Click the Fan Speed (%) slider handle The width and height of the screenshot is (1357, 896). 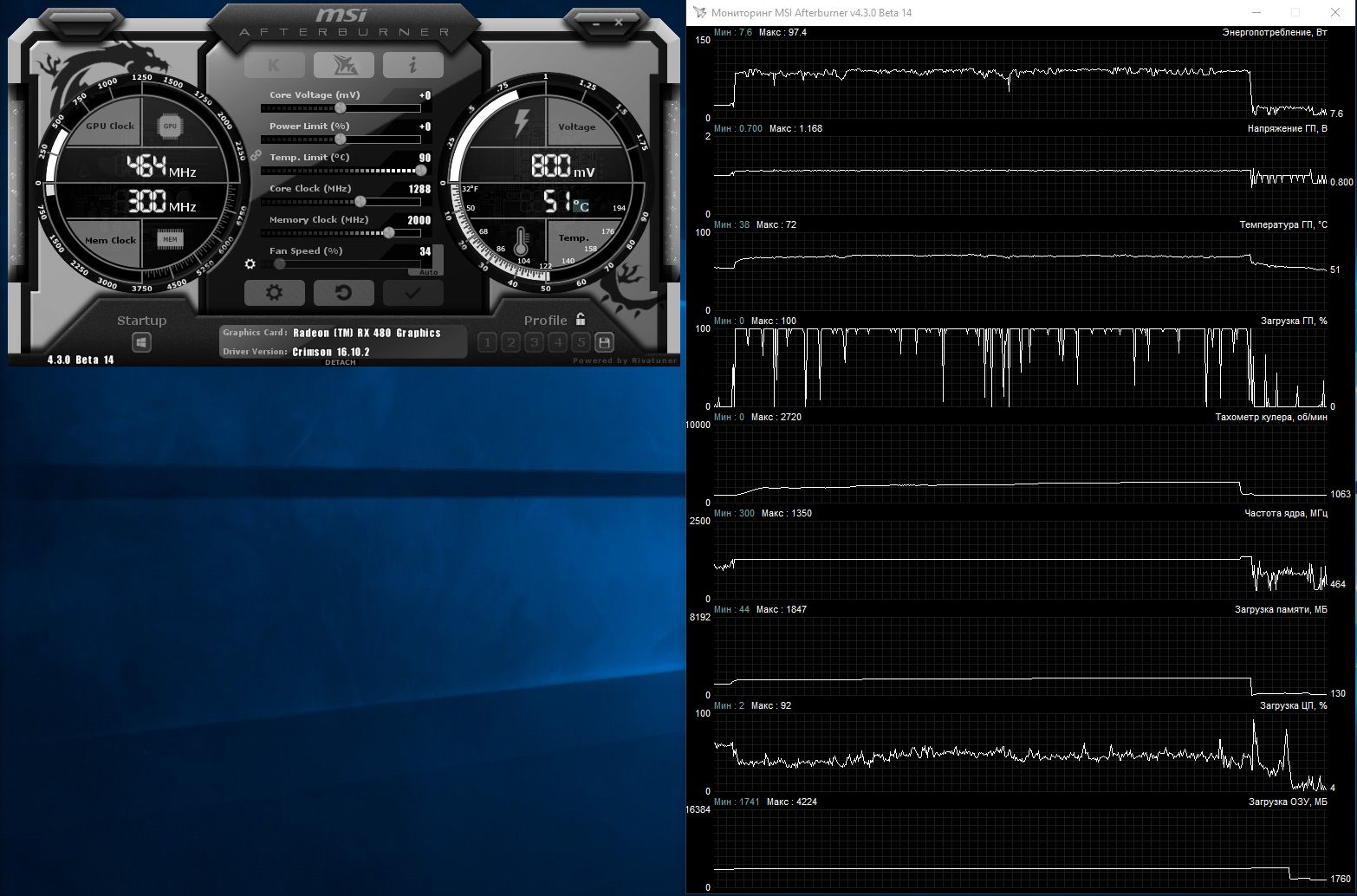pyautogui.click(x=279, y=264)
